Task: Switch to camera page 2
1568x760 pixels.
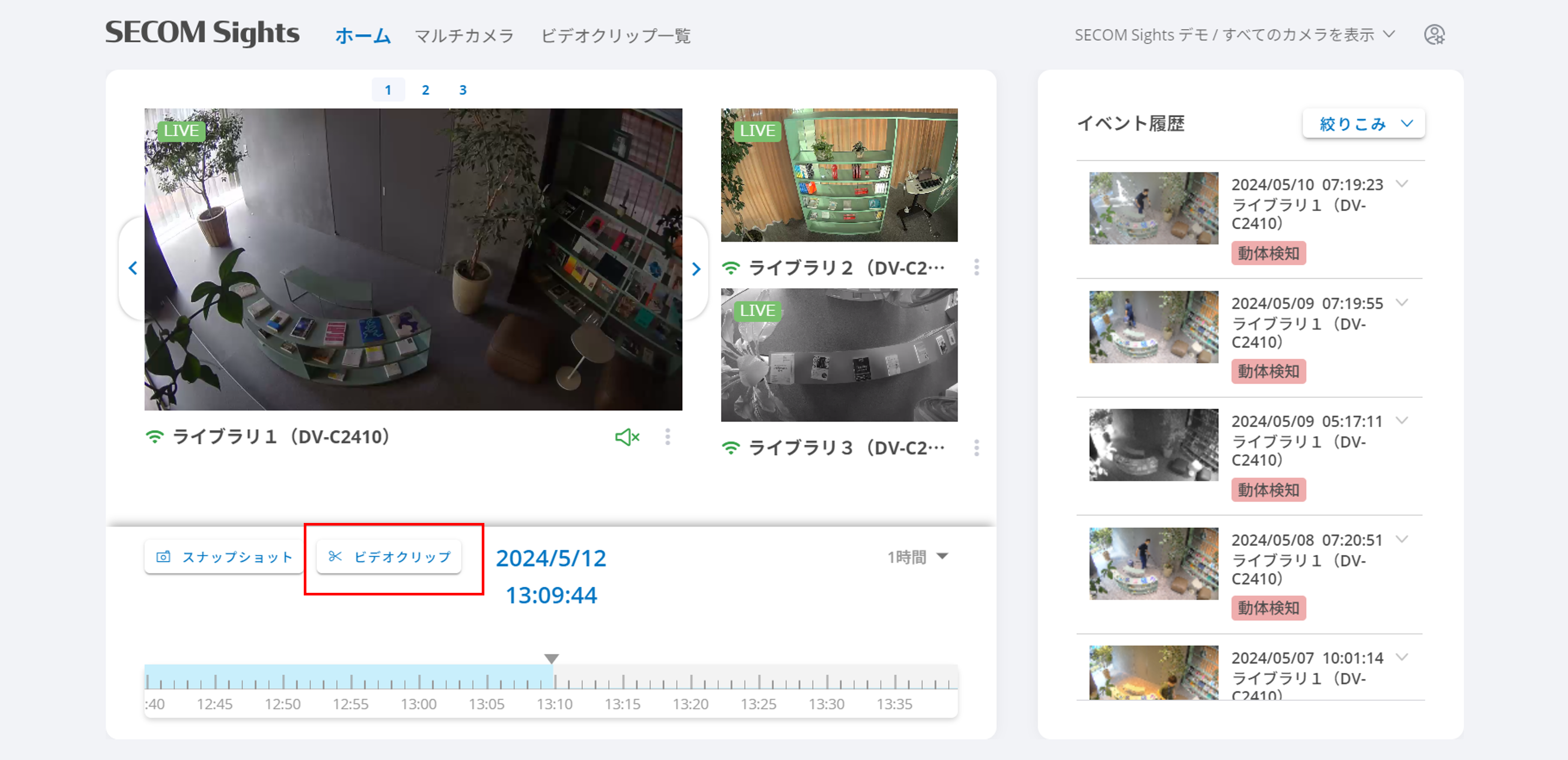Action: [425, 90]
